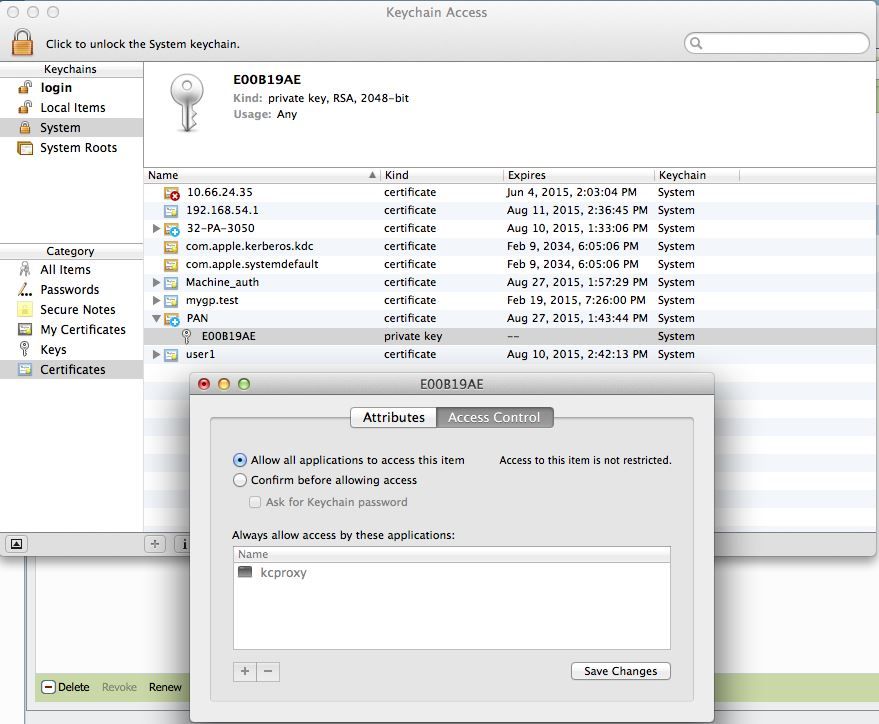Click Revoke in the background window
879x724 pixels.
pyautogui.click(x=119, y=687)
